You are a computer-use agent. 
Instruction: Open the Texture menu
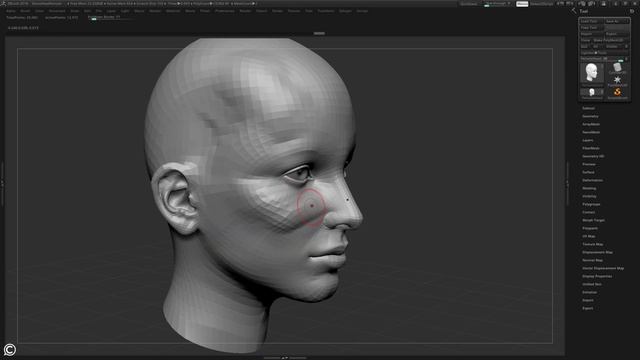(294, 11)
